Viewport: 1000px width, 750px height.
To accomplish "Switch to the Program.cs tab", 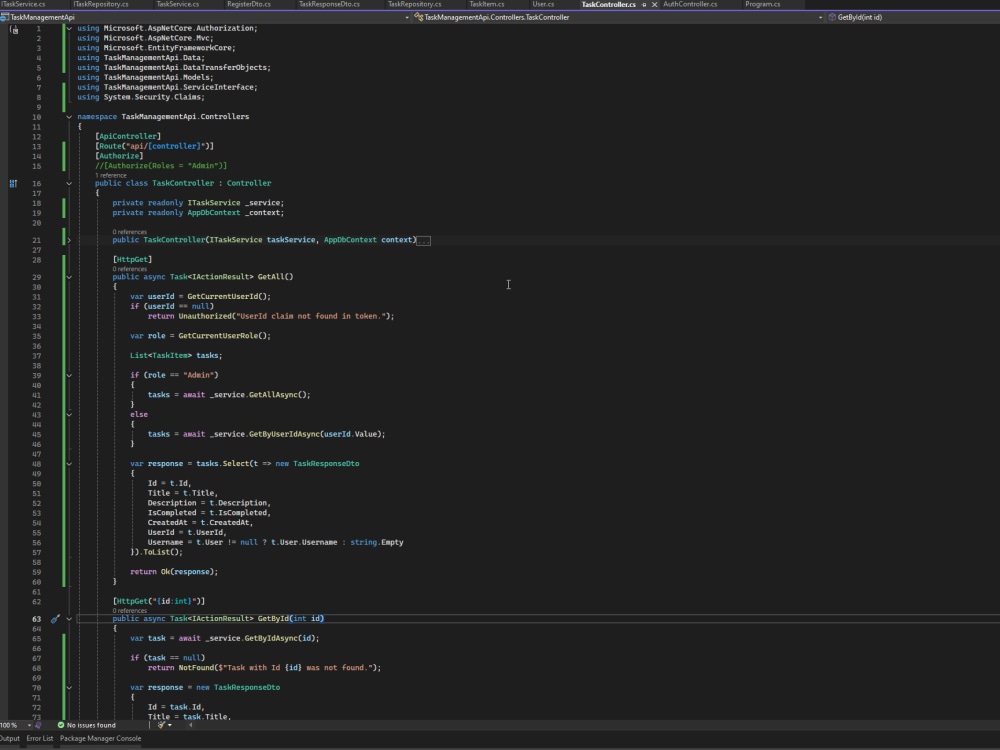I will tap(762, 4).
